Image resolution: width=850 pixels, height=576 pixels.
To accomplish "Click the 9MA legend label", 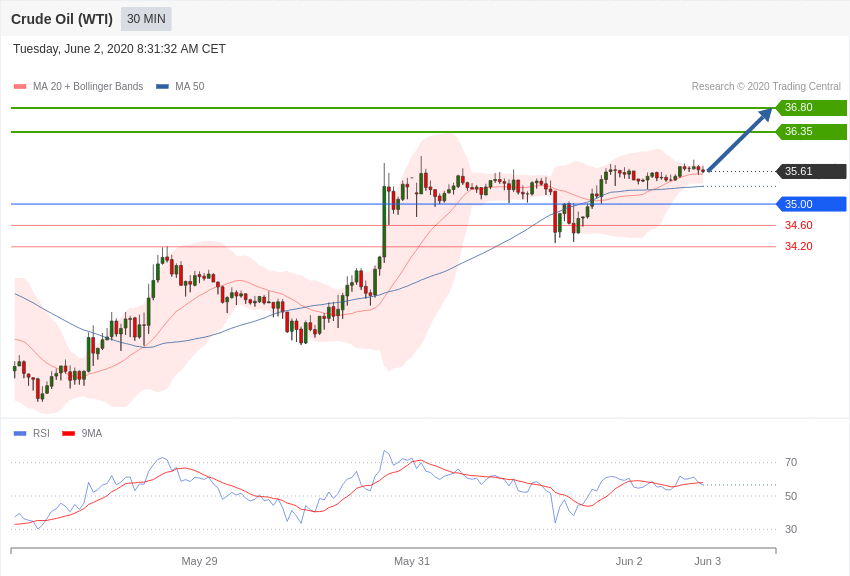I will pyautogui.click(x=92, y=433).
